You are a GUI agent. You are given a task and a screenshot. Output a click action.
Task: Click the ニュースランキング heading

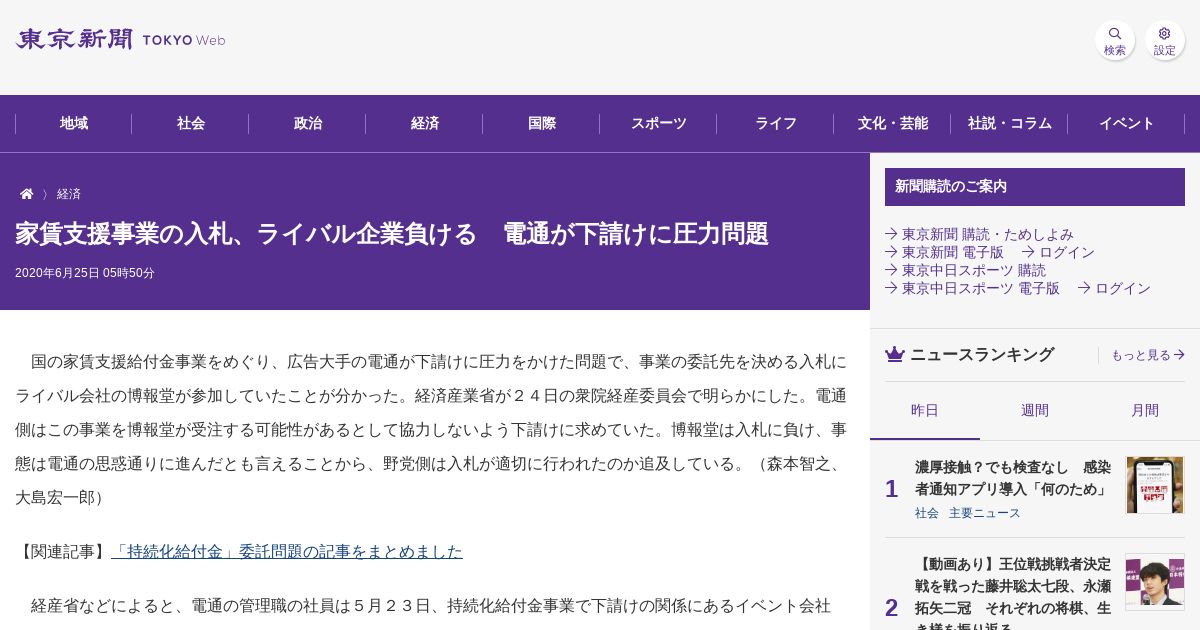pyautogui.click(x=982, y=354)
